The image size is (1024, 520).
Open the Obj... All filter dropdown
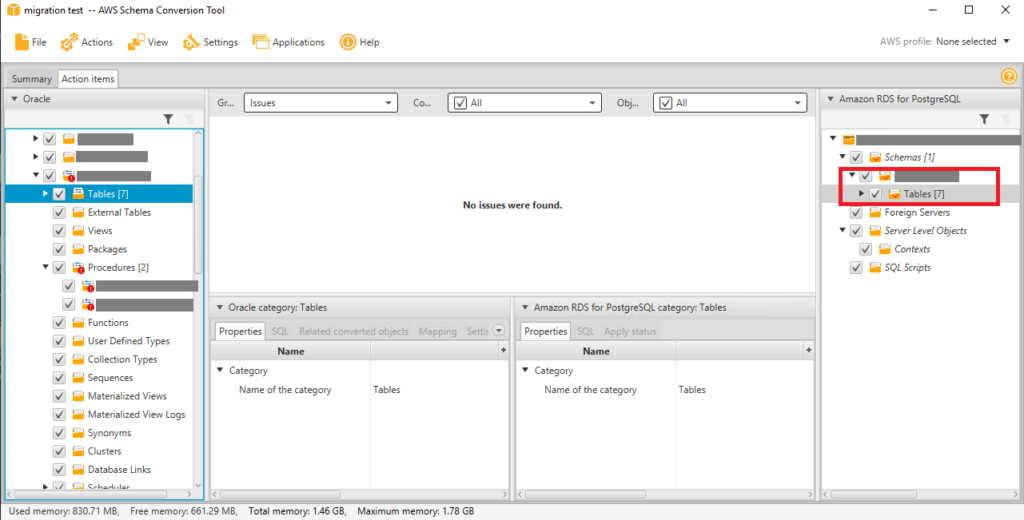point(730,103)
